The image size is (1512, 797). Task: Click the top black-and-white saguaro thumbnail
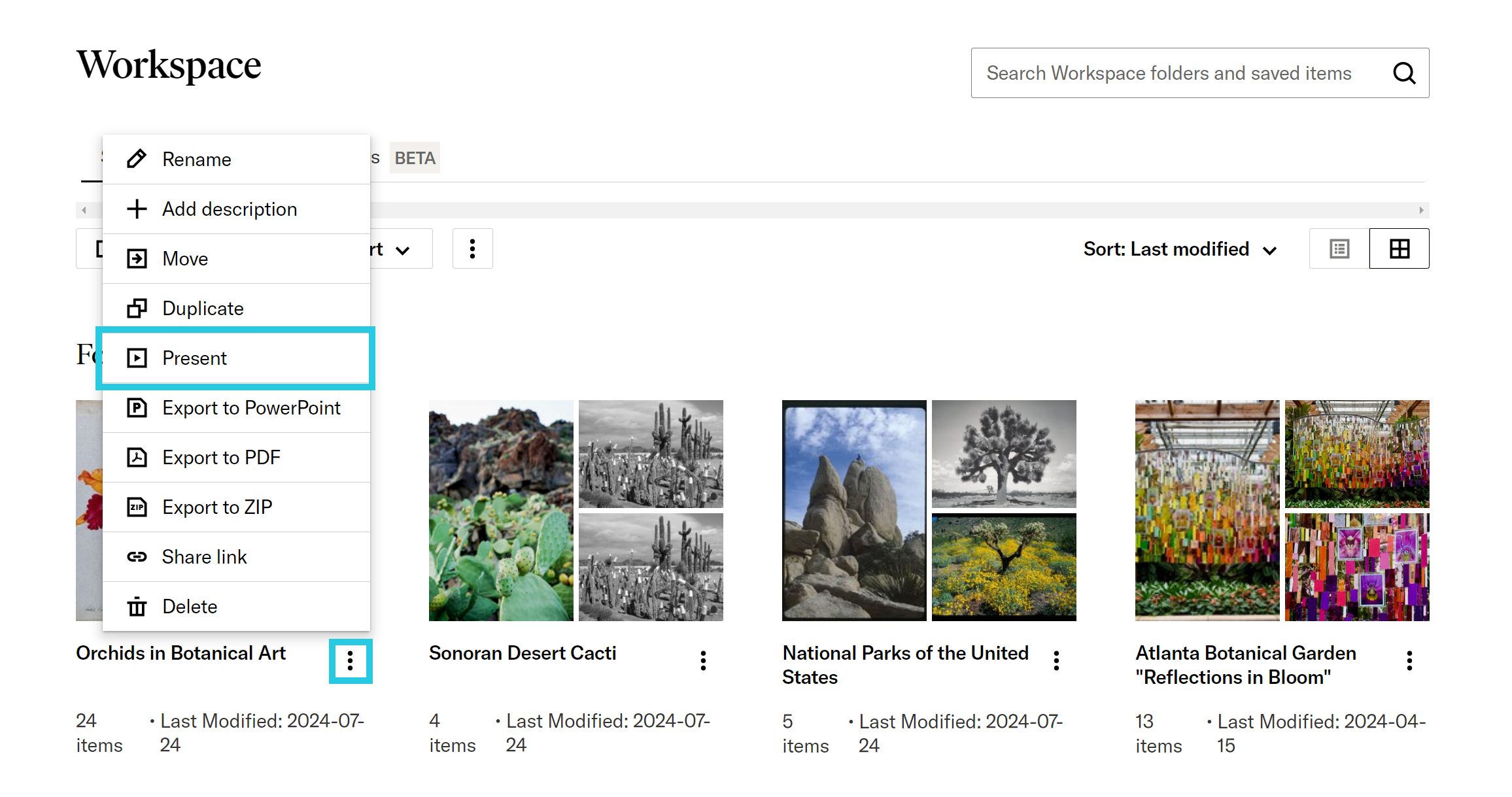(x=651, y=454)
